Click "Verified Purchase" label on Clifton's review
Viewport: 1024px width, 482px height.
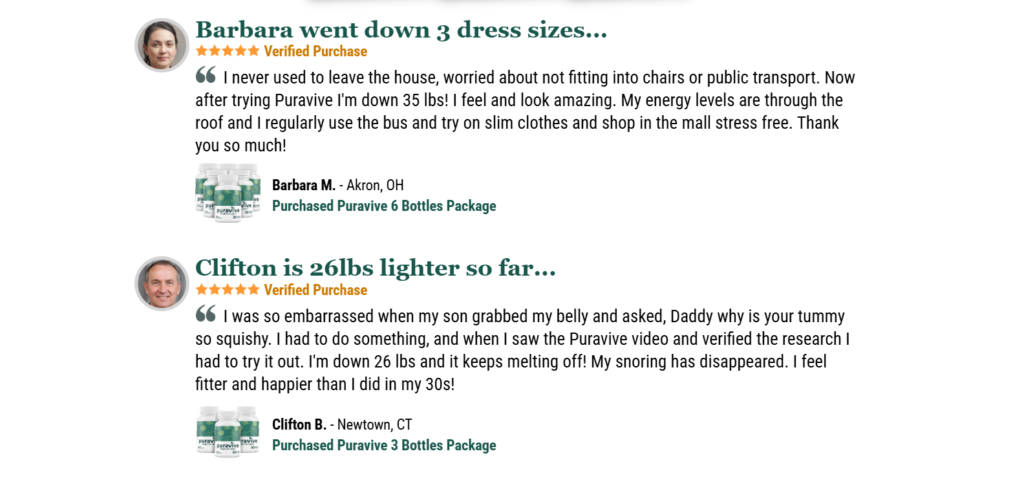[315, 290]
